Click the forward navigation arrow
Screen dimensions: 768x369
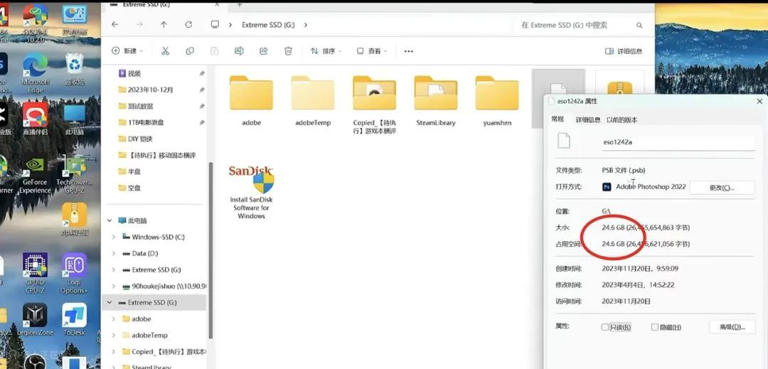tap(139, 25)
